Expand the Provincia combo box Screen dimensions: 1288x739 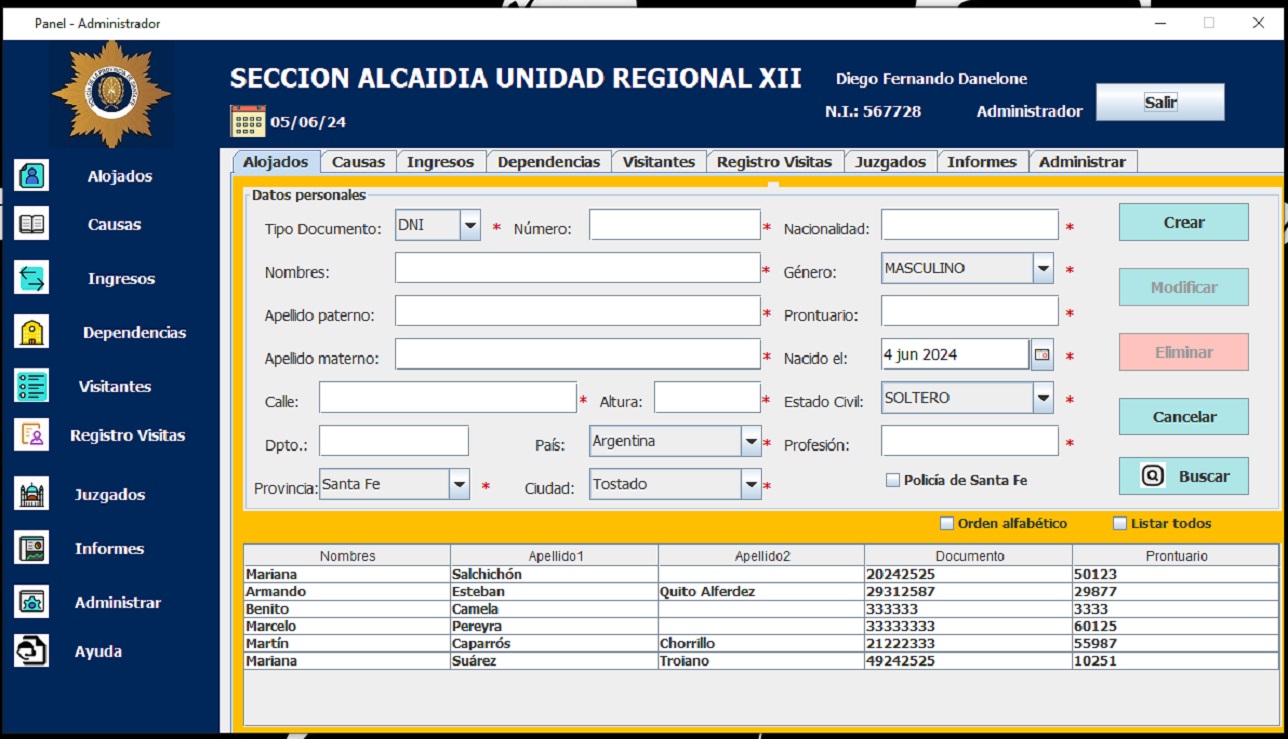pos(459,485)
